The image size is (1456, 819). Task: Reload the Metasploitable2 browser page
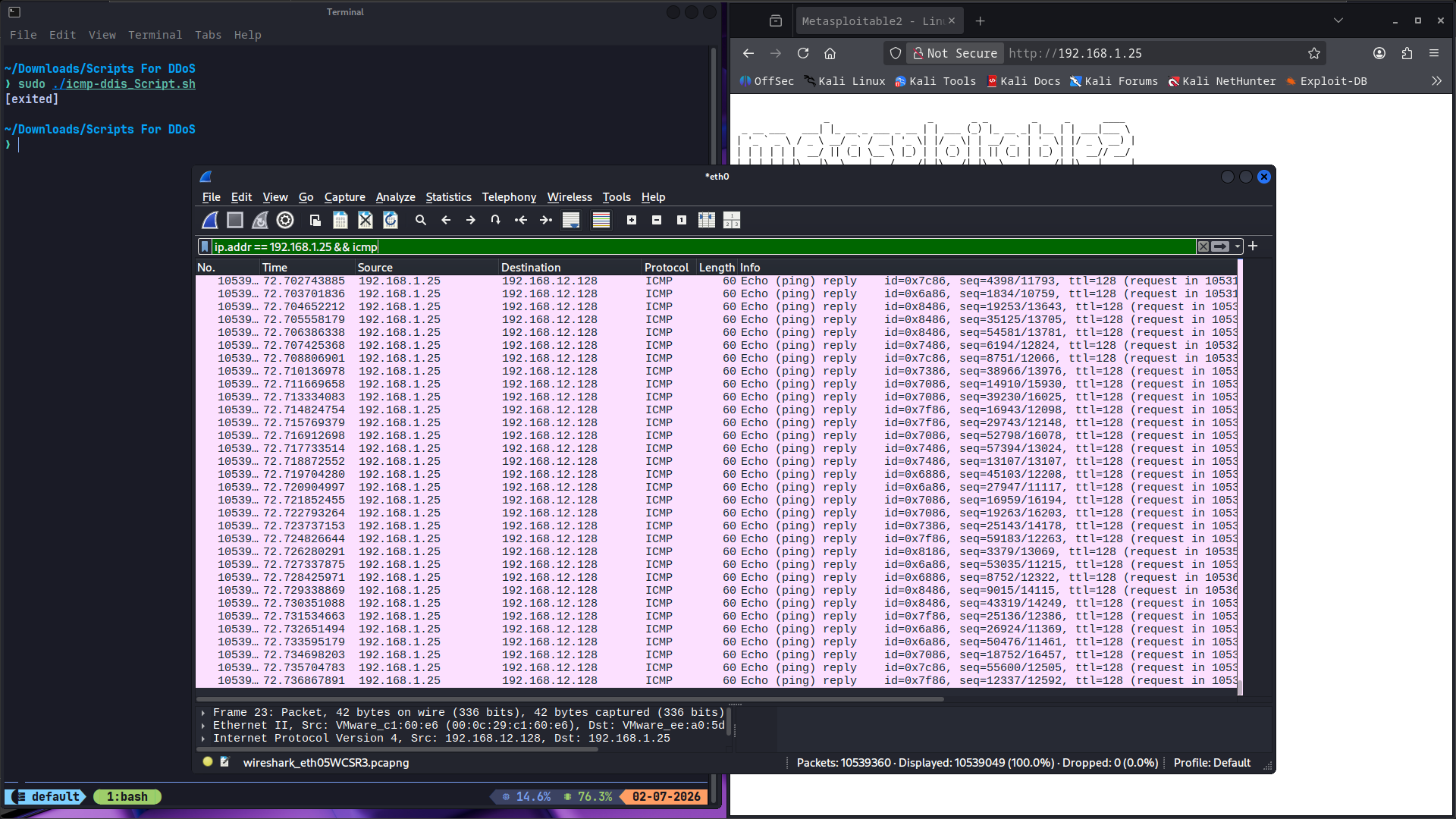[803, 53]
